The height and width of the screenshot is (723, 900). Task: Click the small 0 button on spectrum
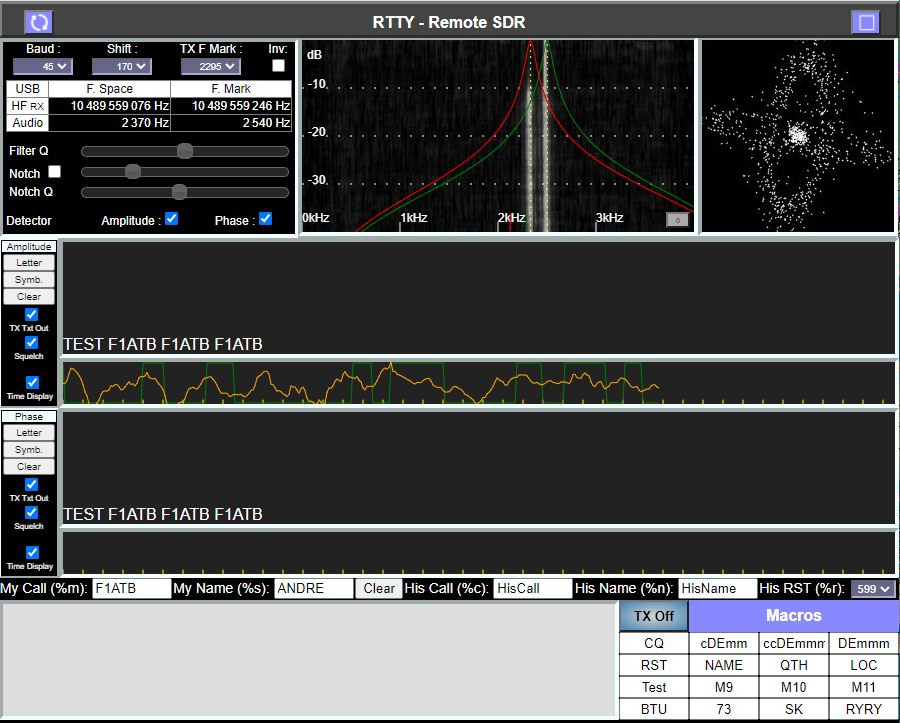click(677, 220)
